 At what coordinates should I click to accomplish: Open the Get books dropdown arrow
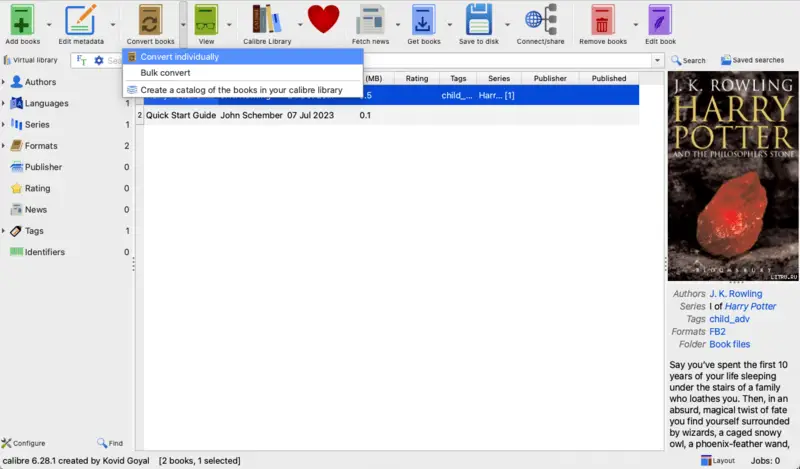pos(449,24)
